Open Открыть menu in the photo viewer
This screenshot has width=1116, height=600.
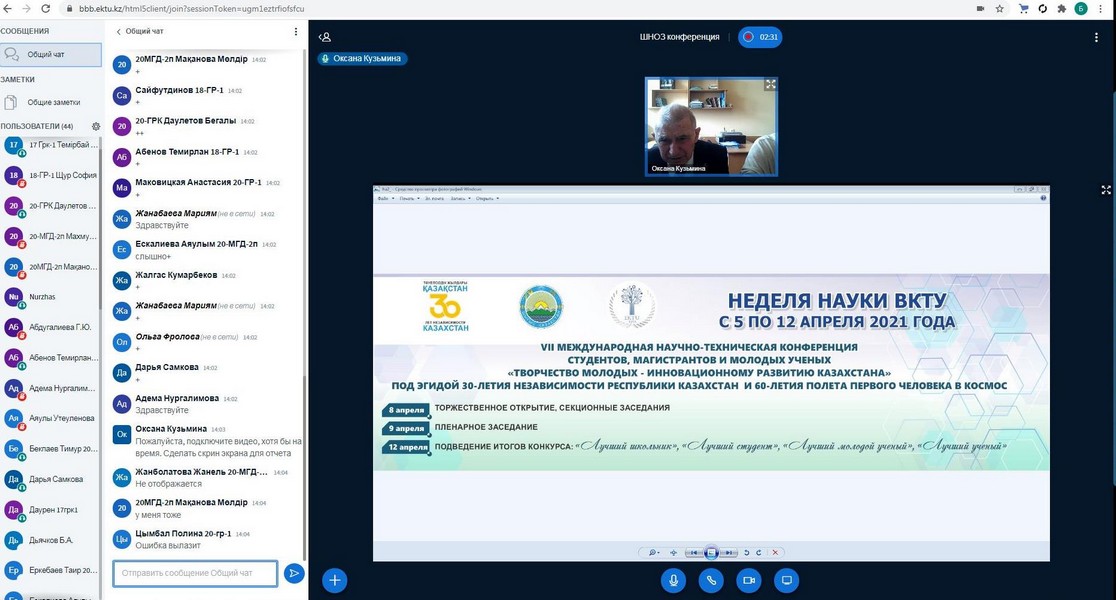click(x=487, y=199)
